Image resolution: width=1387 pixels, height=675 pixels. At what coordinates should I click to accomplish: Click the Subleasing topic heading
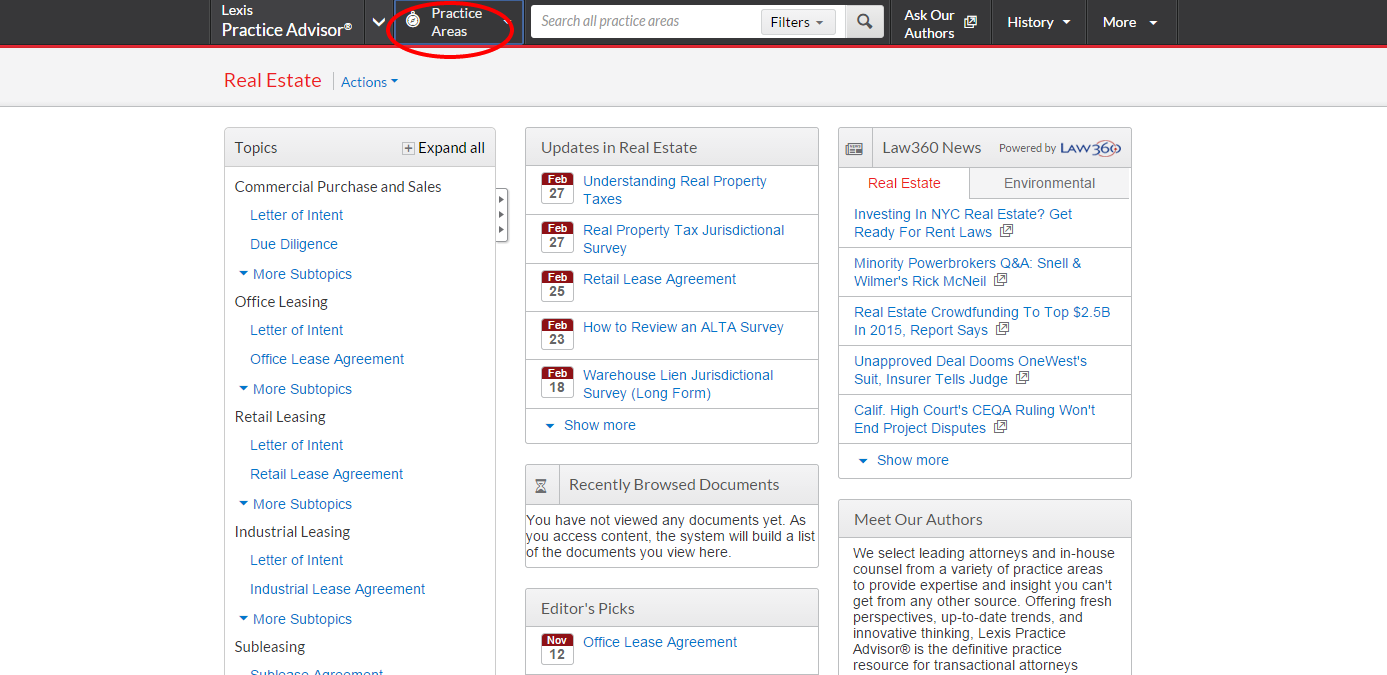click(x=270, y=647)
